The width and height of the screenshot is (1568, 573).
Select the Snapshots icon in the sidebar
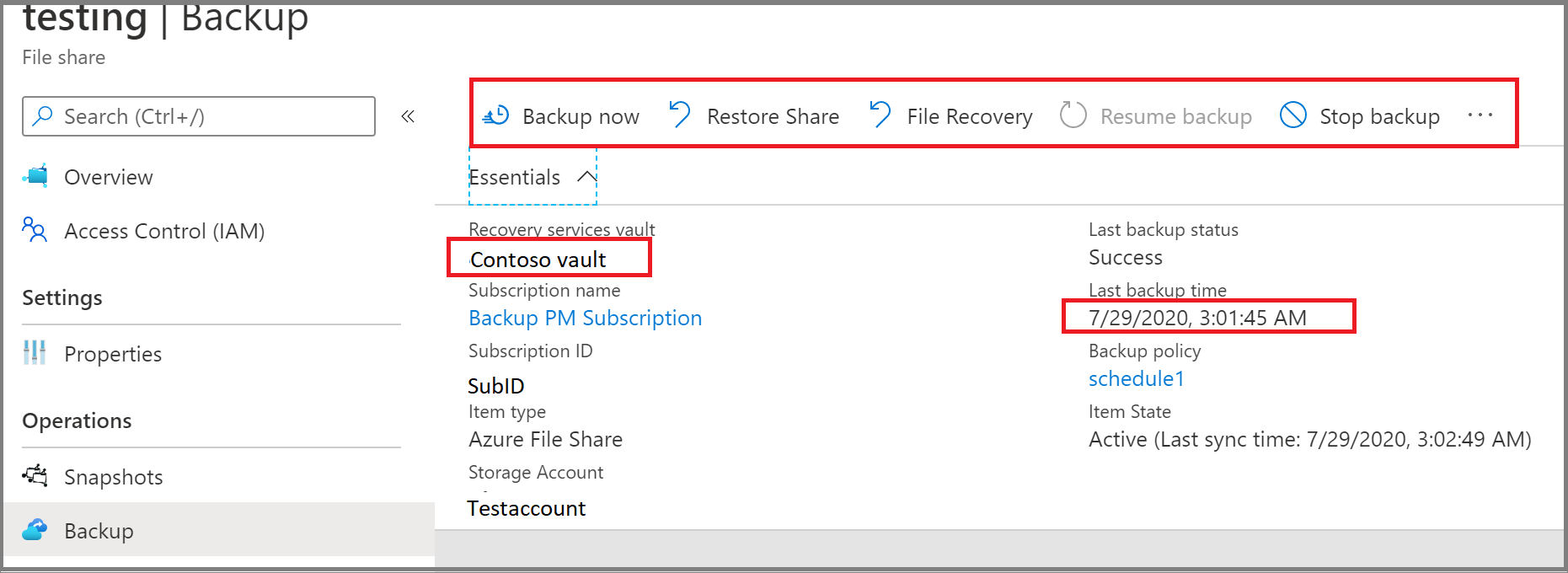tap(35, 476)
